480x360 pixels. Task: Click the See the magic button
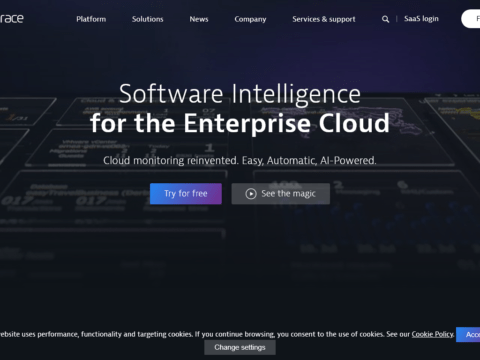[281, 194]
